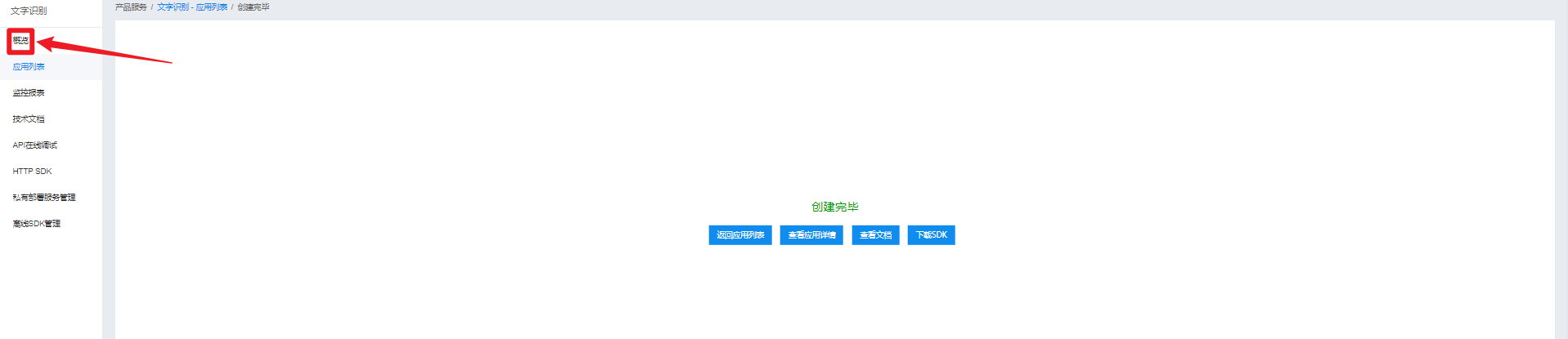The width and height of the screenshot is (1568, 339).
Task: Select 应用列表 in the sidebar
Action: (x=29, y=67)
